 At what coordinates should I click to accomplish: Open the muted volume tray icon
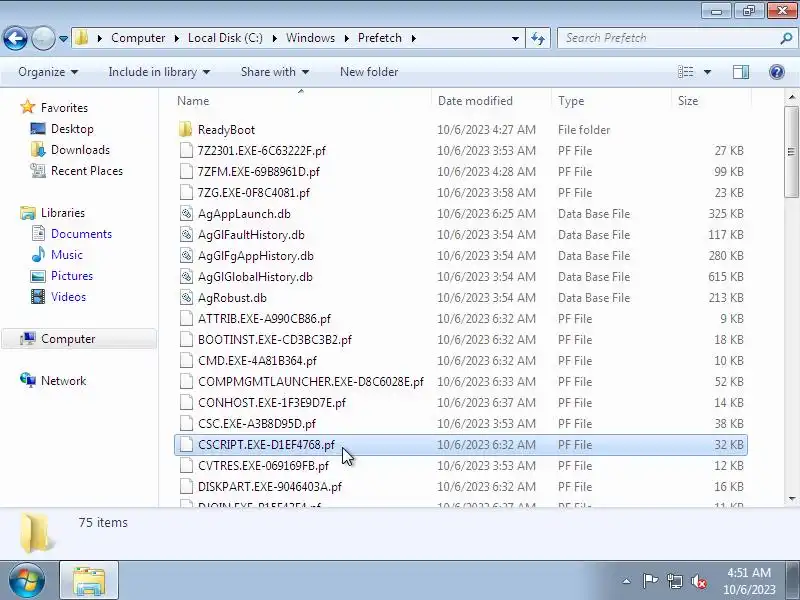click(698, 581)
